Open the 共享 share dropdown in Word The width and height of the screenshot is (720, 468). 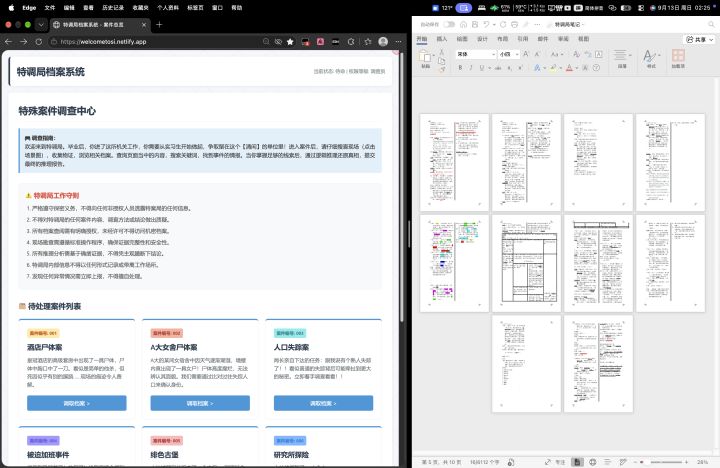[x=699, y=39]
